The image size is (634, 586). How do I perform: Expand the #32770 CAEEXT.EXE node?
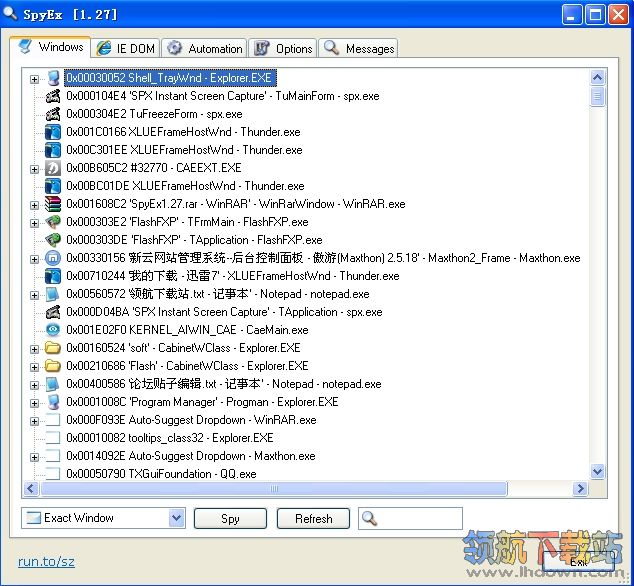34,169
